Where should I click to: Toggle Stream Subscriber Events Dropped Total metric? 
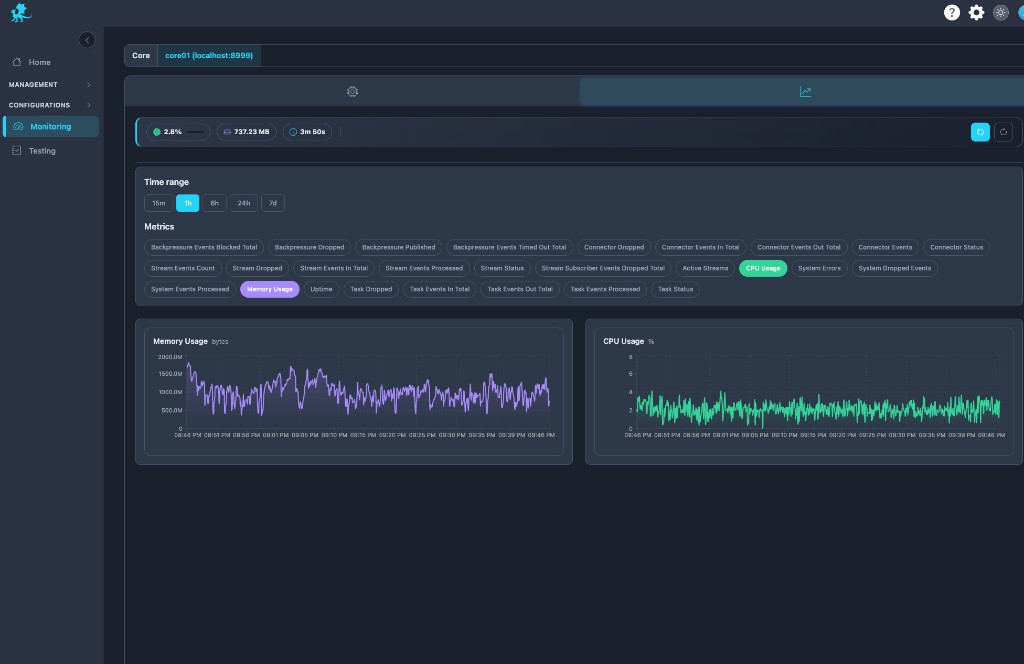(x=603, y=268)
